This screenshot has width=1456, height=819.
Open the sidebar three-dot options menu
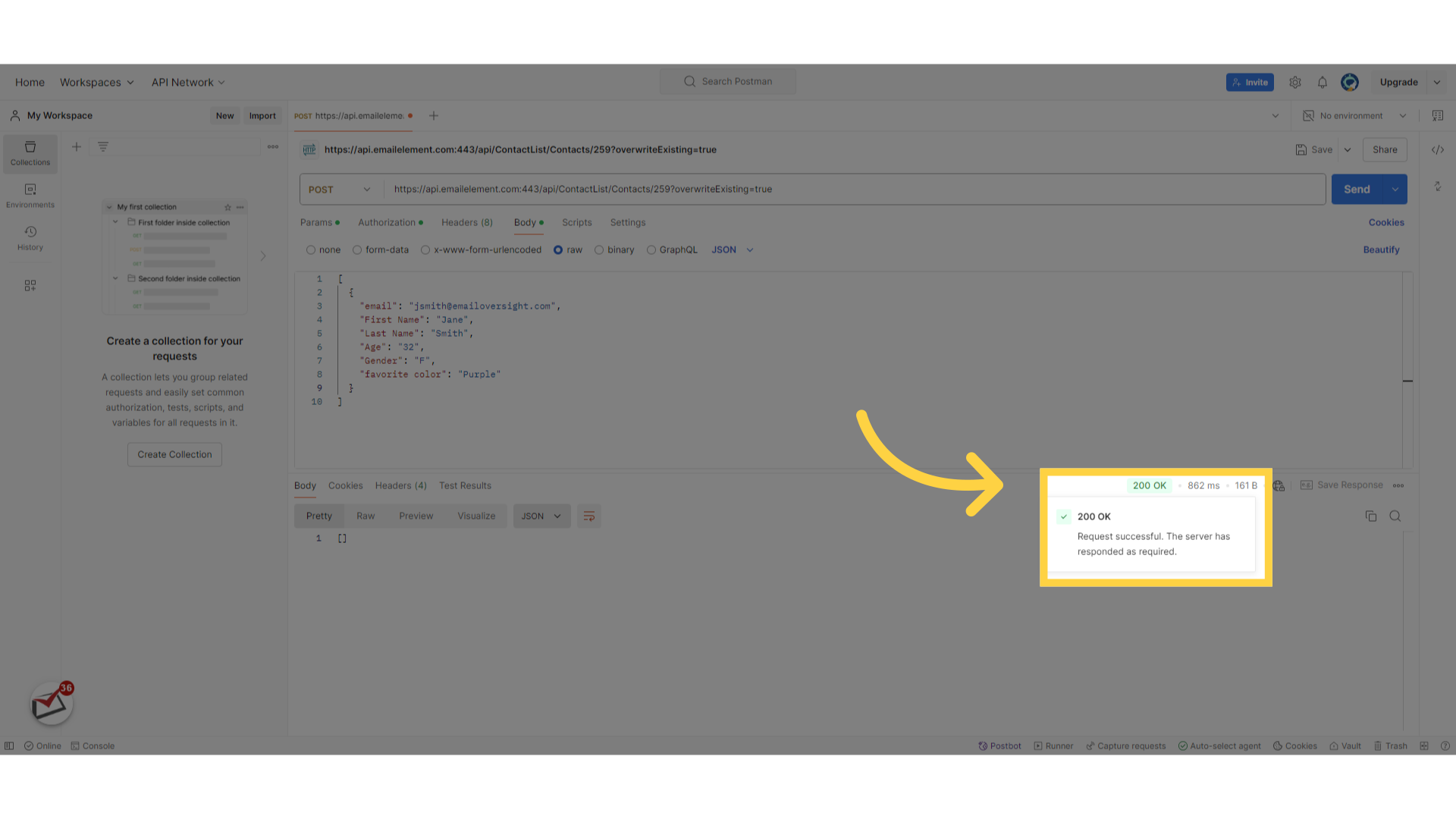pos(273,146)
